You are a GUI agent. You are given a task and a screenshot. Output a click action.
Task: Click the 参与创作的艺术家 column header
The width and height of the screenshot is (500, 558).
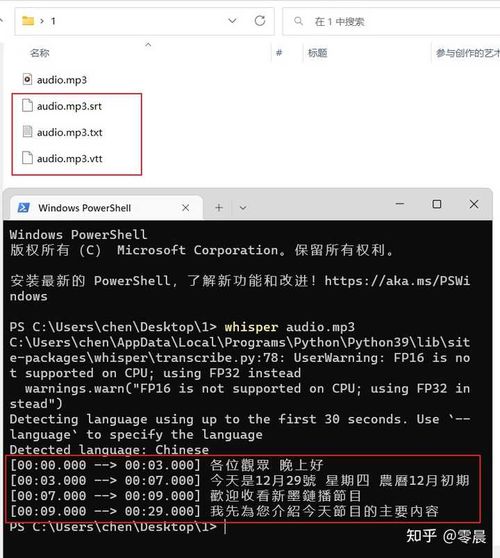pos(468,53)
